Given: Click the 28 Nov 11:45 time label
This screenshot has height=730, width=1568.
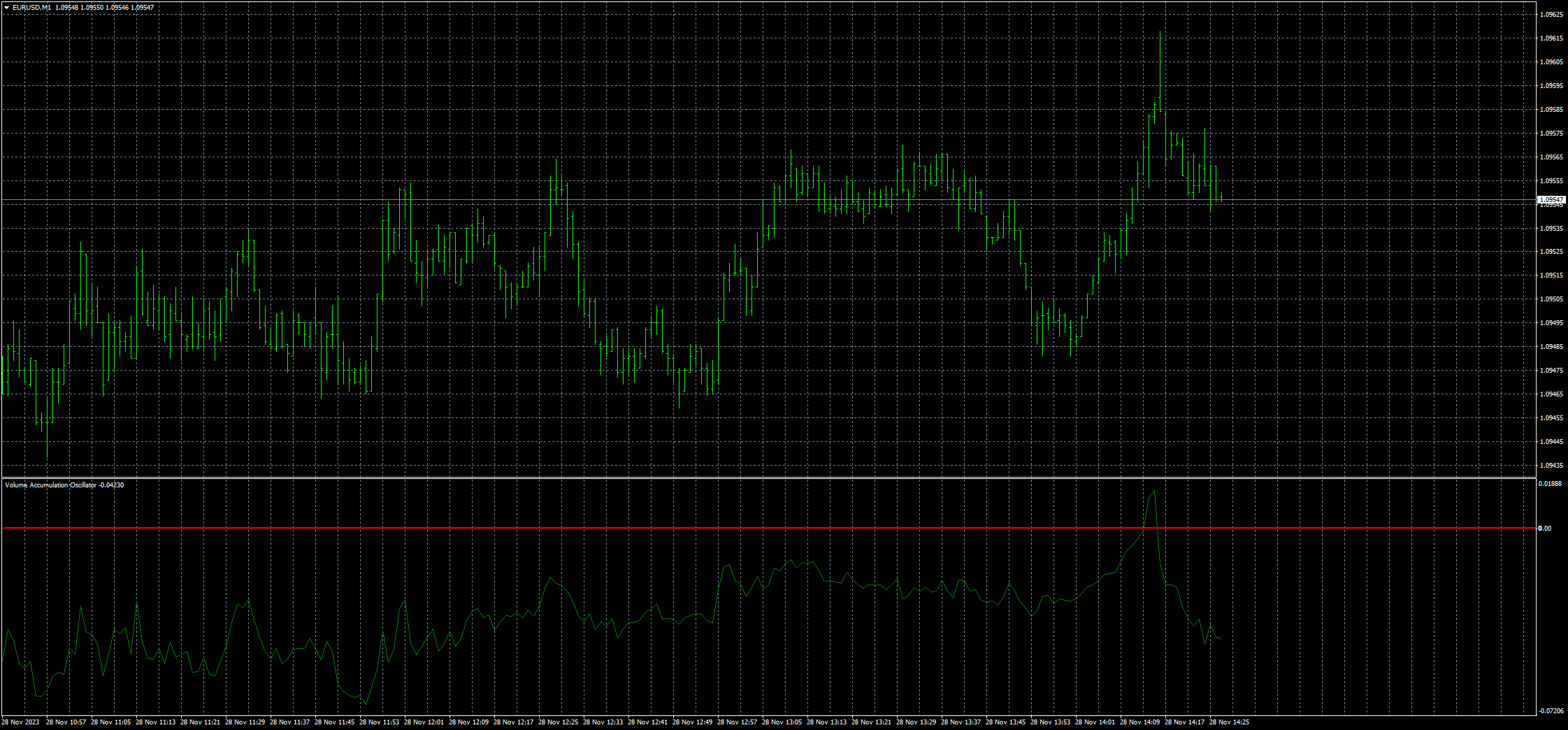Looking at the screenshot, I should 334,722.
